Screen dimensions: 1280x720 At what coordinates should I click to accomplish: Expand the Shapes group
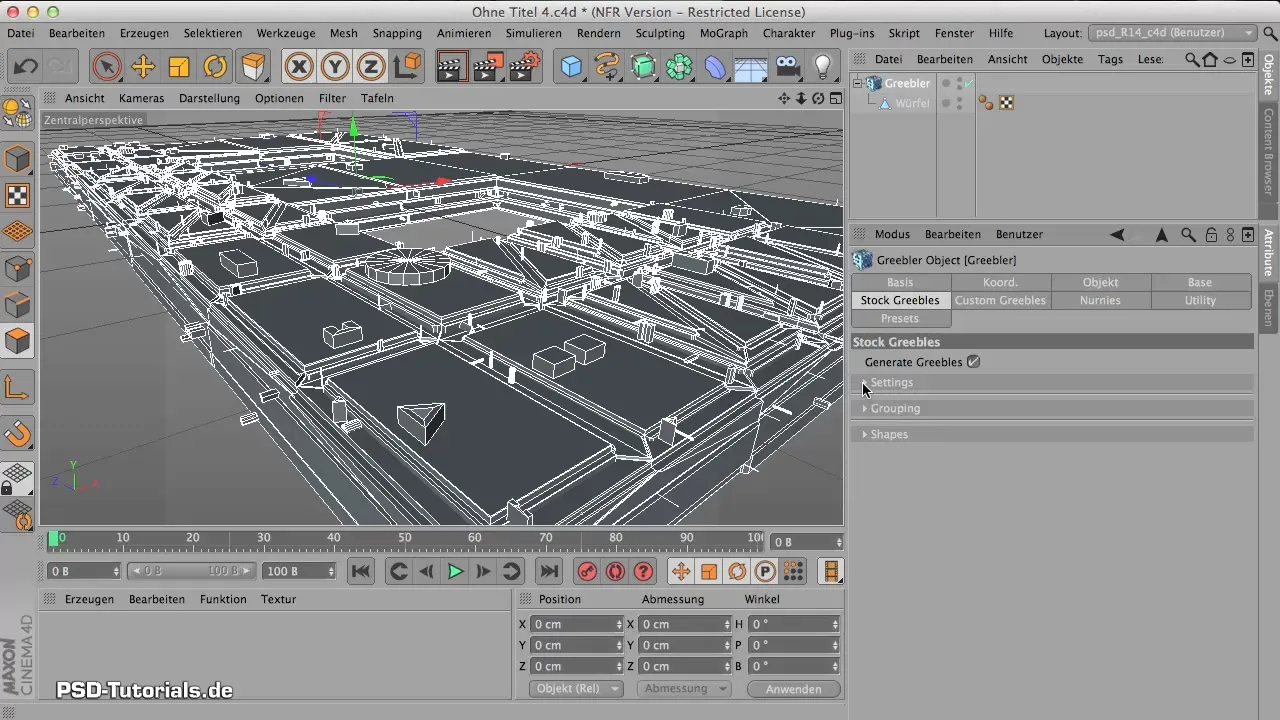coord(1053,434)
